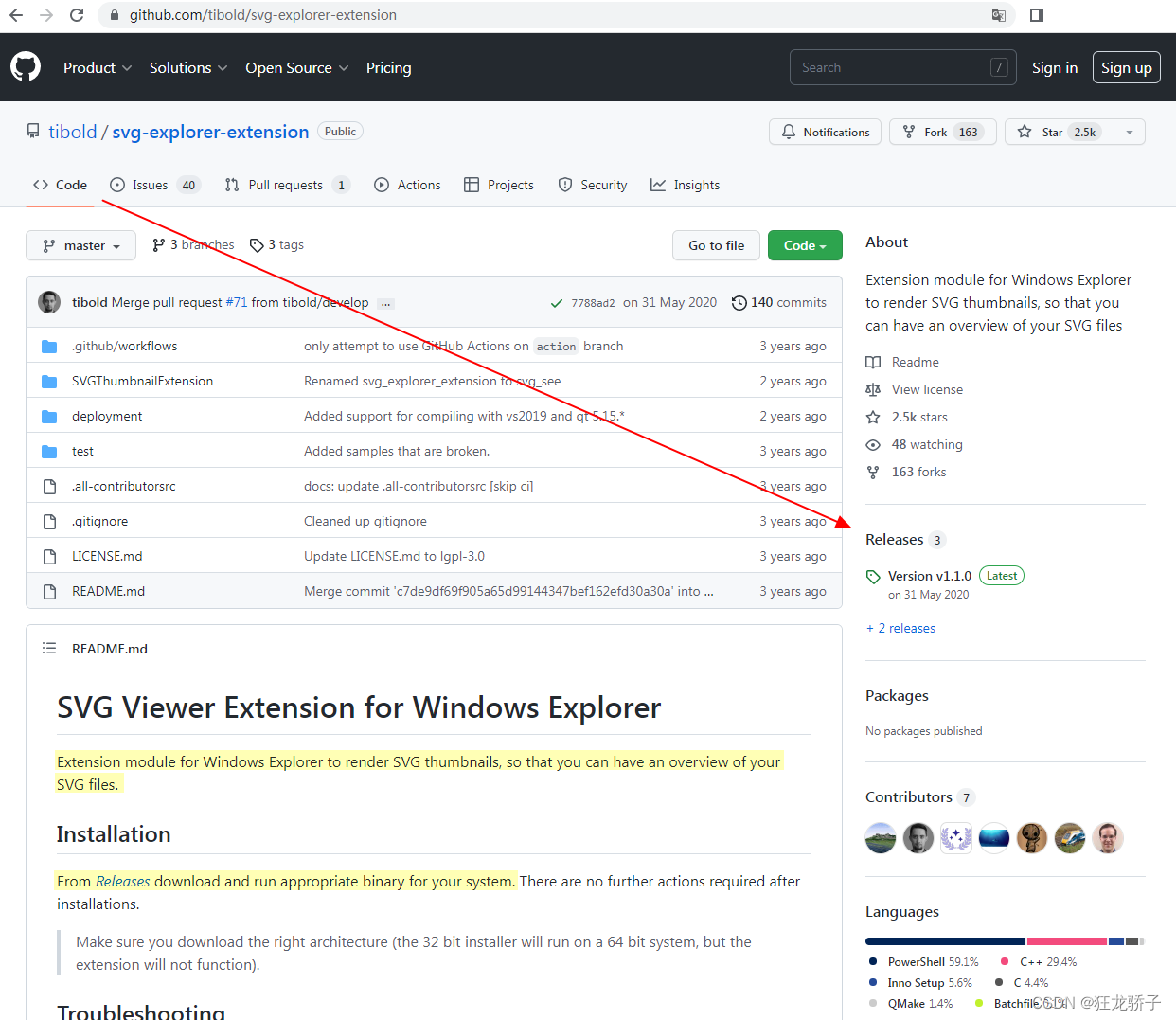Click the green check status icon on commit
The height and width of the screenshot is (1020, 1176).
pos(557,303)
